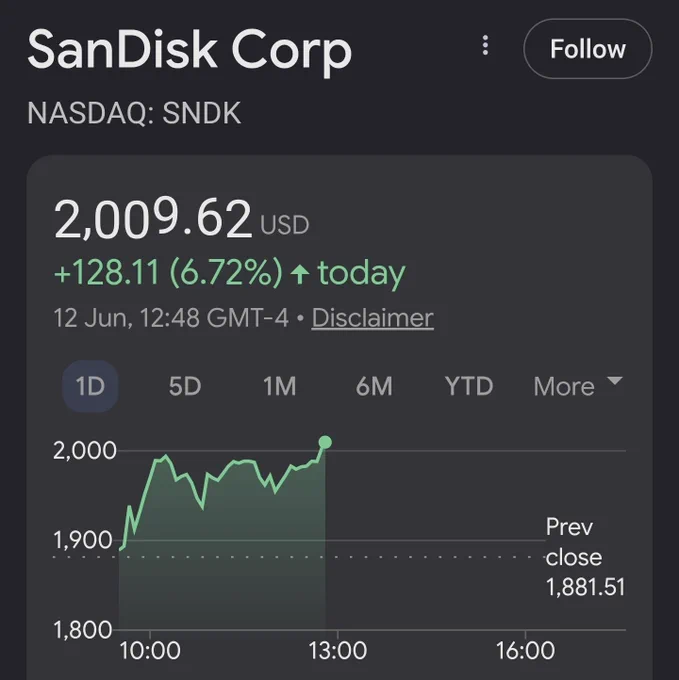Switch to the 6M chart range

click(374, 386)
